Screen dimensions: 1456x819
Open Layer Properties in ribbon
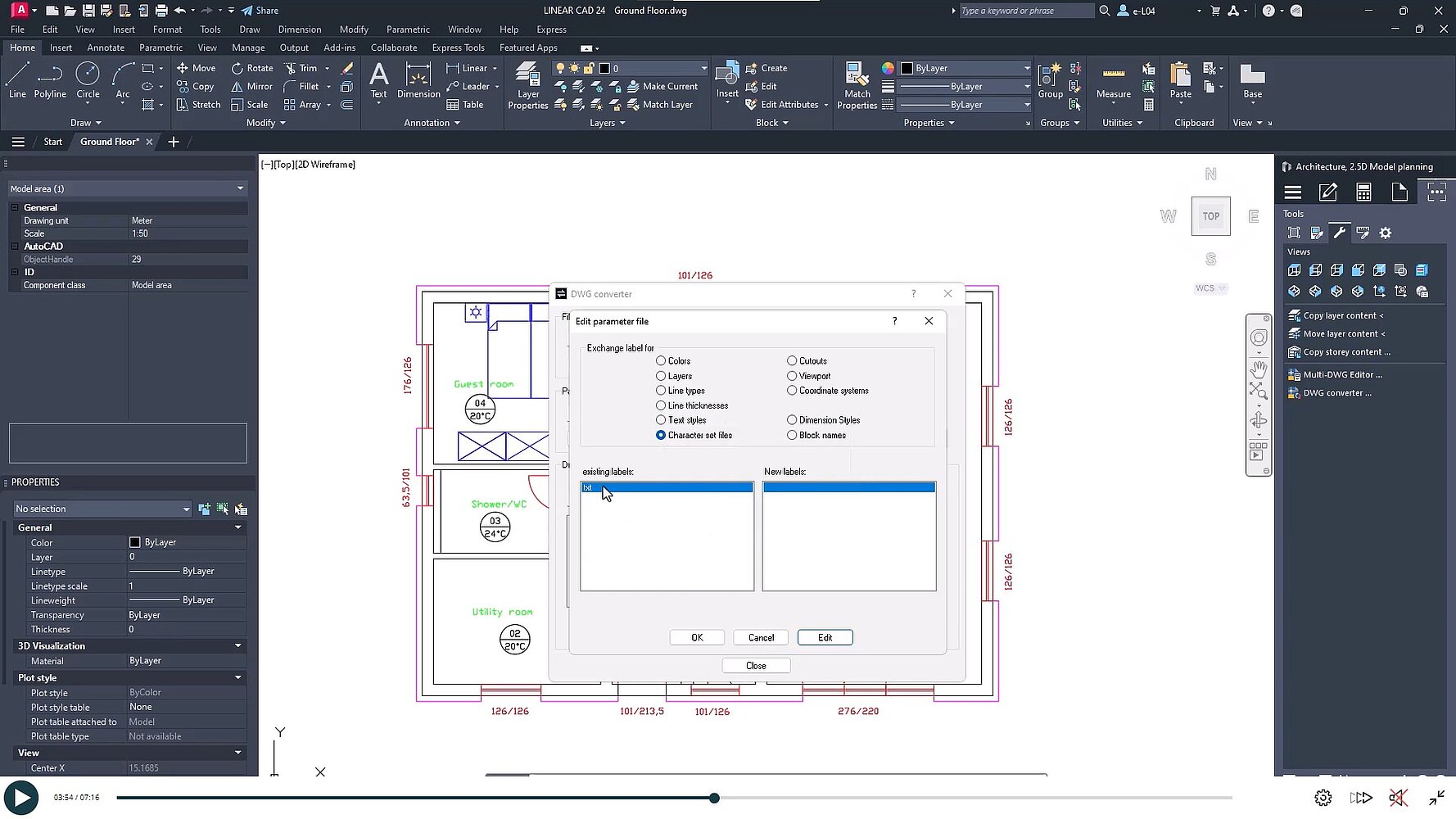(x=527, y=87)
